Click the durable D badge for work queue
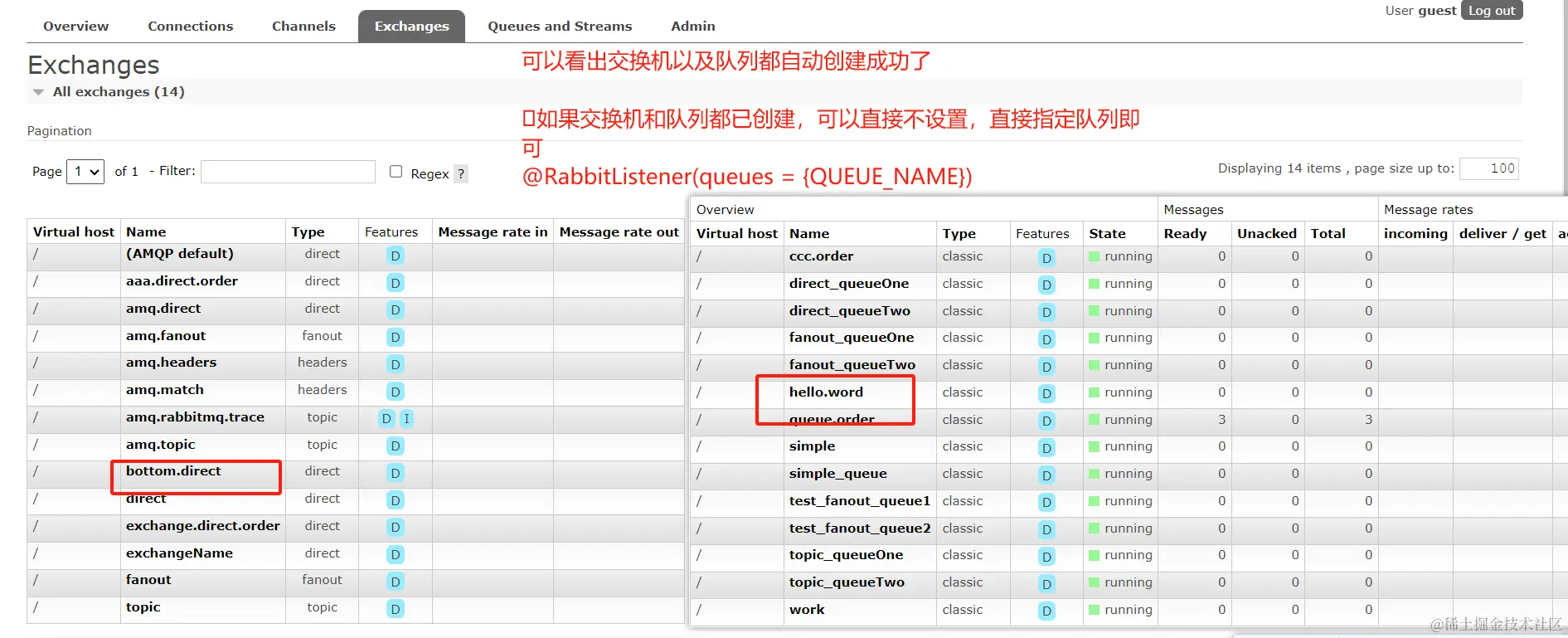Viewport: 1568px width, 638px height. (1046, 611)
